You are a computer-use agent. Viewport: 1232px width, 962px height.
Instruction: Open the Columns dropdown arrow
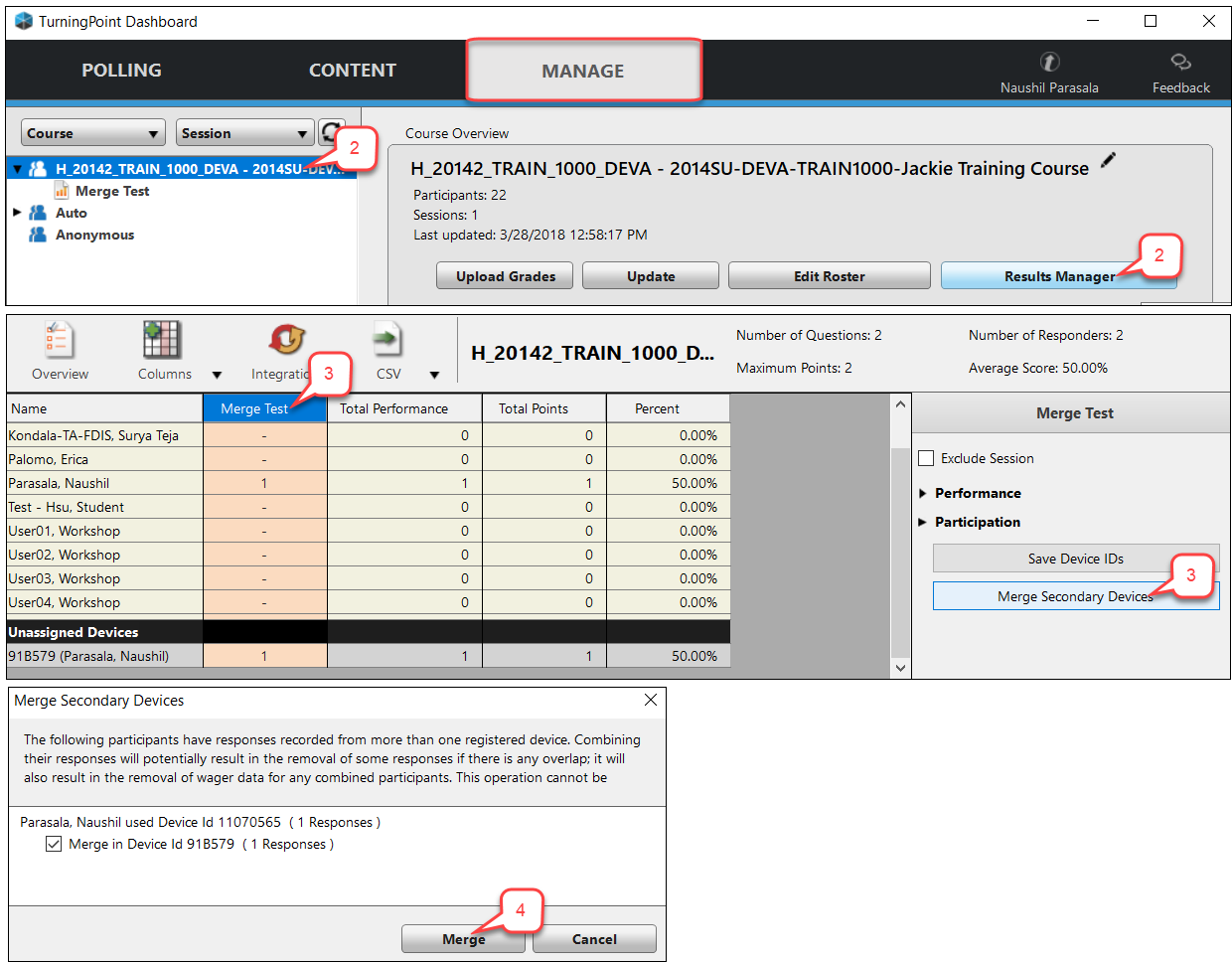click(217, 375)
